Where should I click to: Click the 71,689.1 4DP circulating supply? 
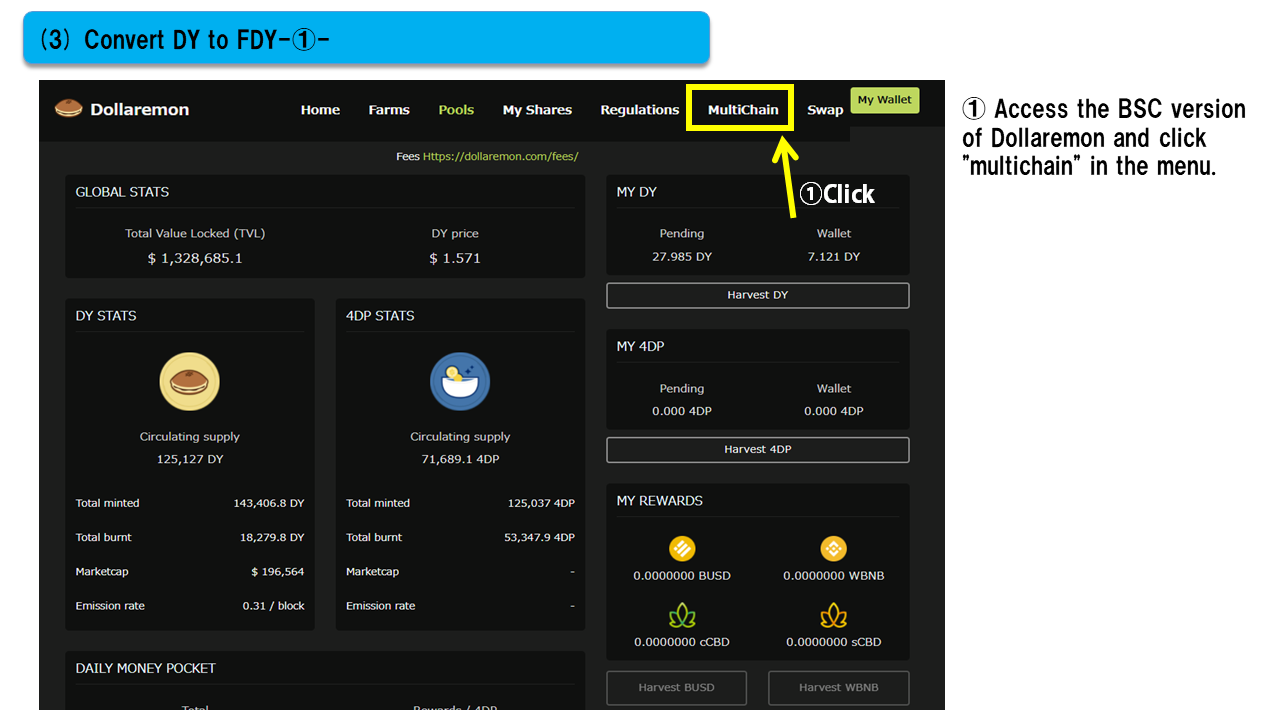click(x=460, y=460)
